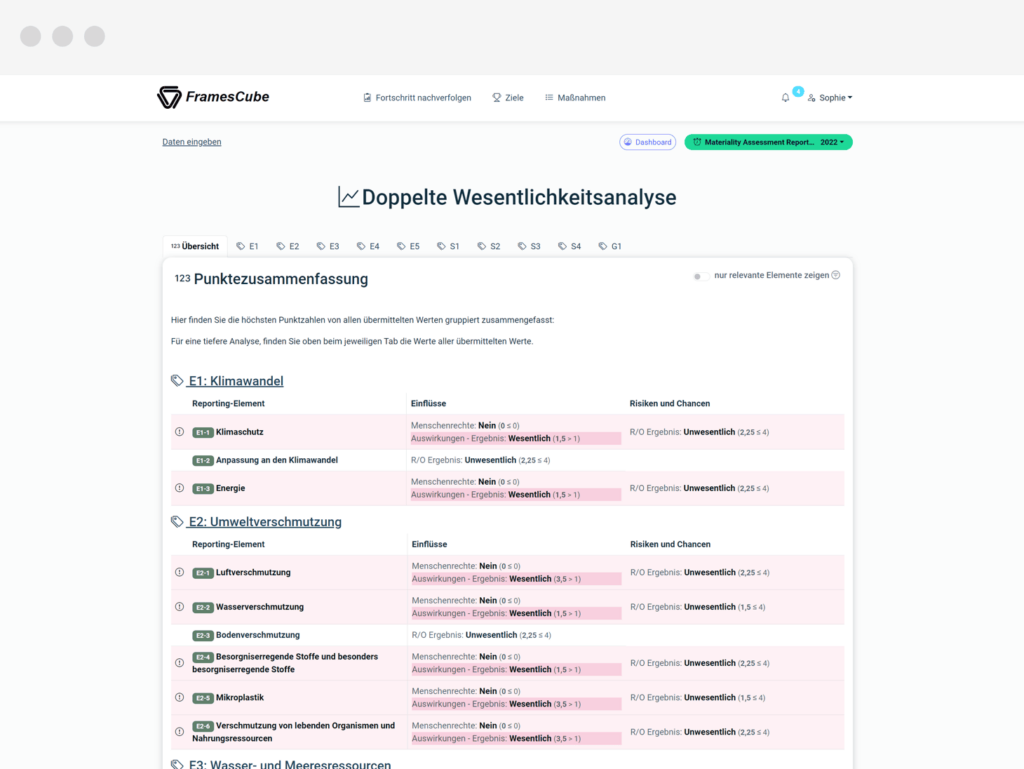Open the E1: Klimawandel heading link
The image size is (1024, 769).
click(x=236, y=381)
